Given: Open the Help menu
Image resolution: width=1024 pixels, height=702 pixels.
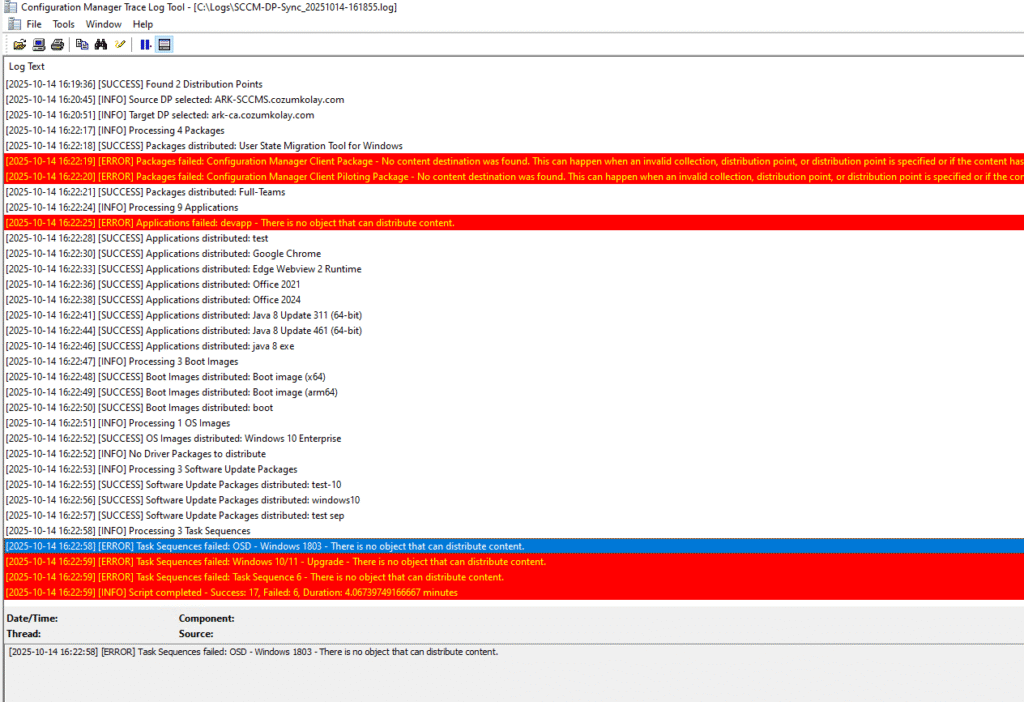Looking at the screenshot, I should coord(143,24).
